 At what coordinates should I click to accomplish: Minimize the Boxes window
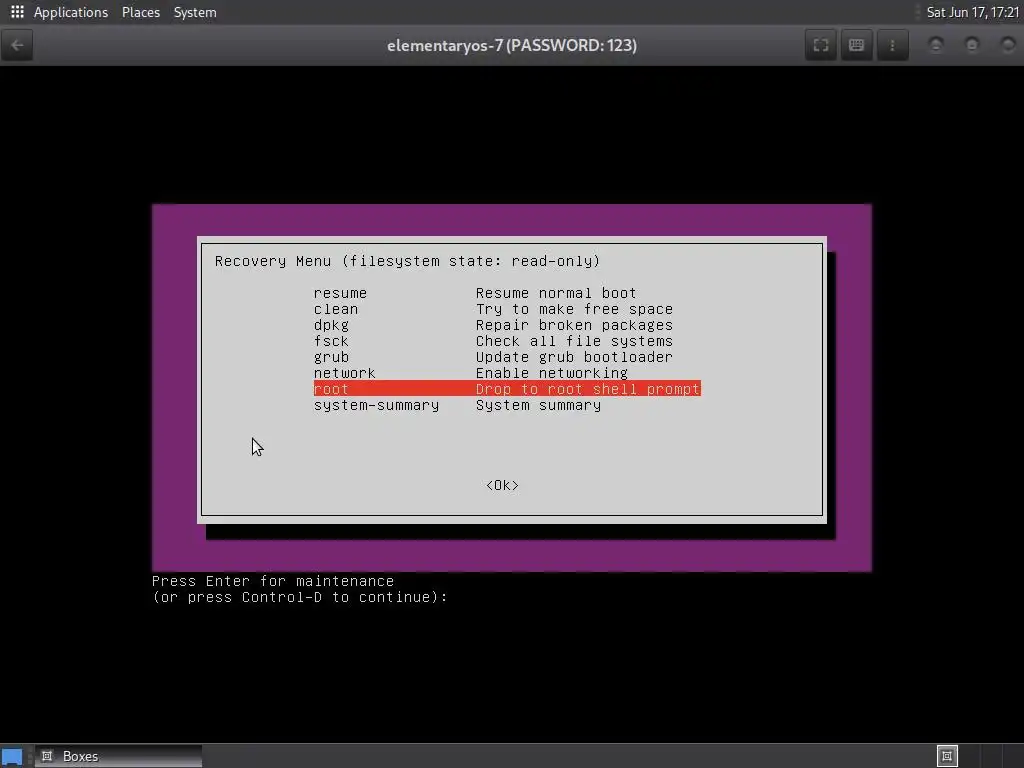[935, 45]
